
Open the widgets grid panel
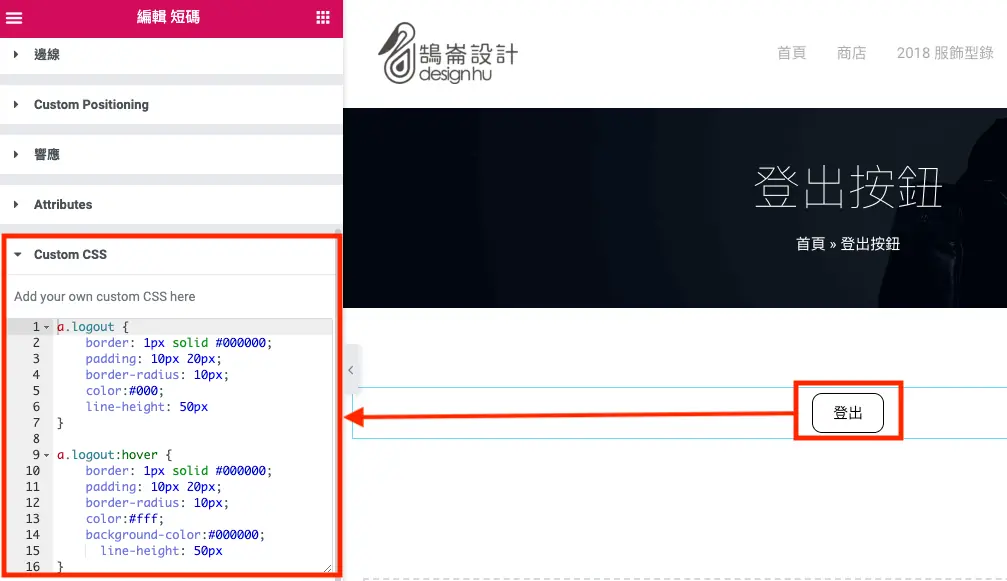[323, 17]
